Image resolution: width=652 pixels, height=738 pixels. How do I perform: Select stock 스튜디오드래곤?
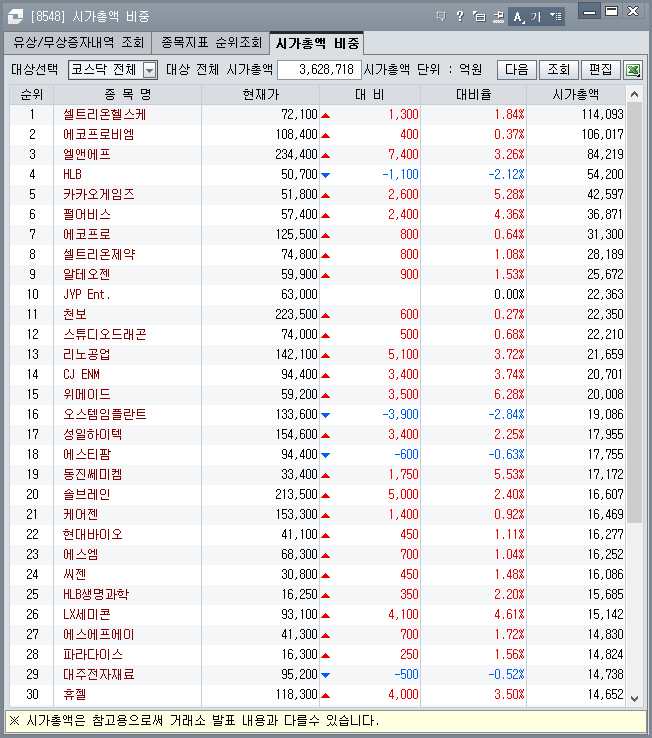105,335
